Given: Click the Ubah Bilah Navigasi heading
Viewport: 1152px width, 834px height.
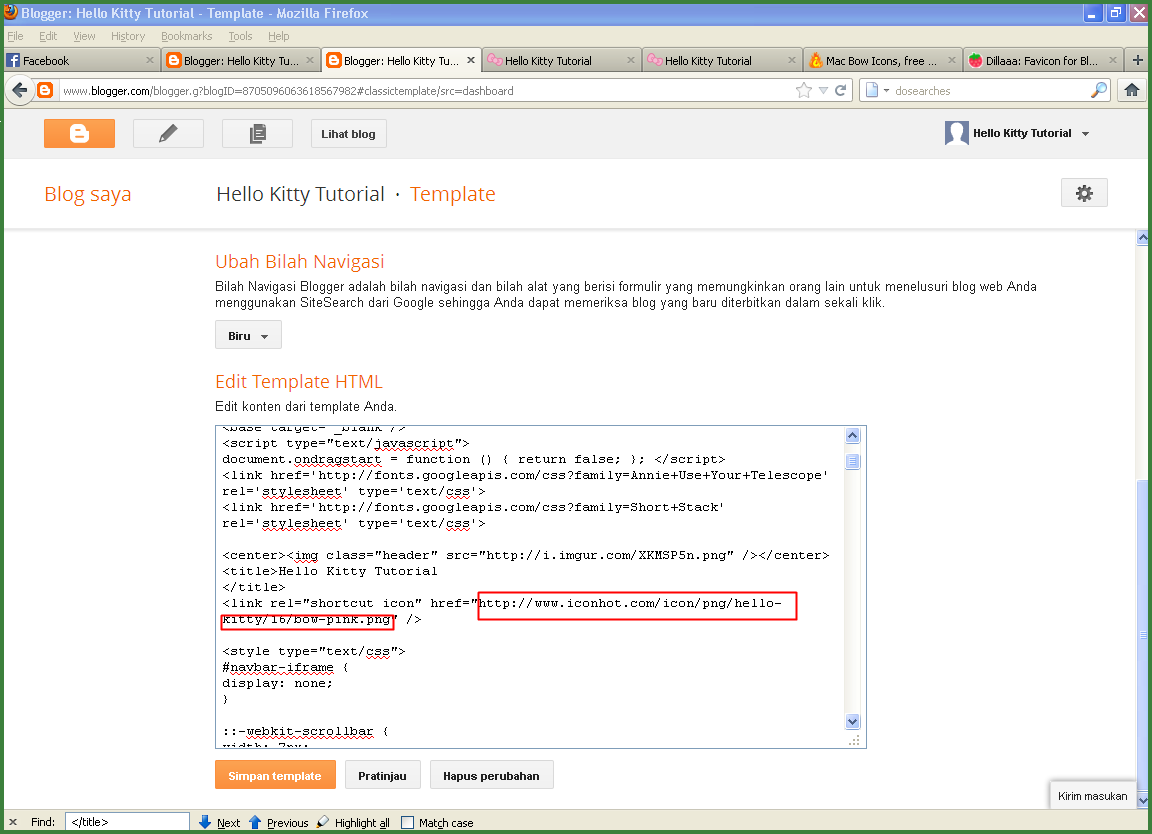Looking at the screenshot, I should pyautogui.click(x=300, y=262).
